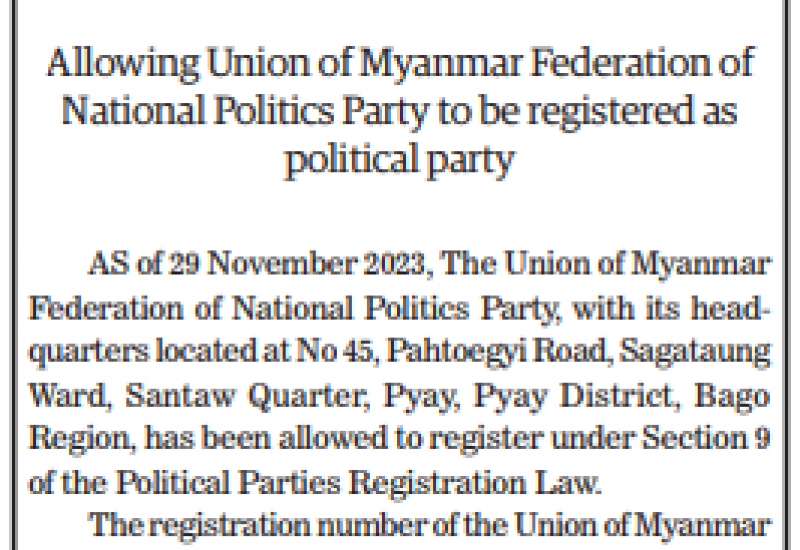Viewport: 800px width, 550px height.
Task: Click "Section 9" in the body text
Action: point(706,438)
